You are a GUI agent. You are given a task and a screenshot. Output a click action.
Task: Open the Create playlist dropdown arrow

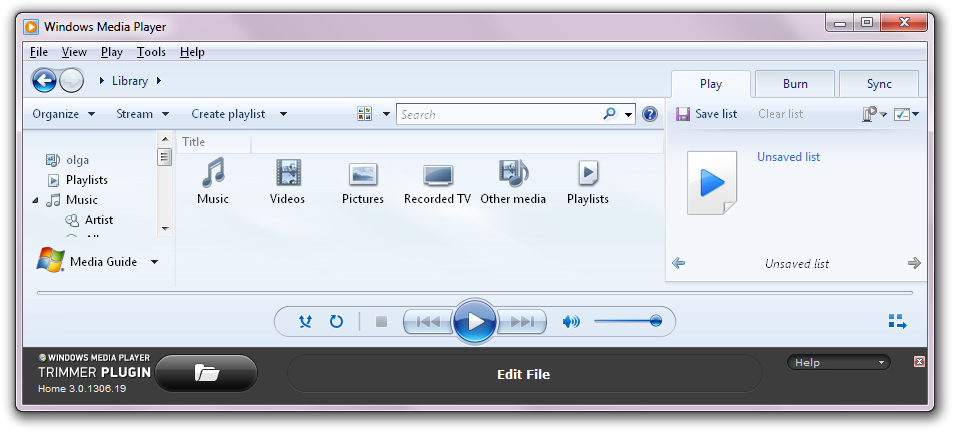tap(283, 114)
